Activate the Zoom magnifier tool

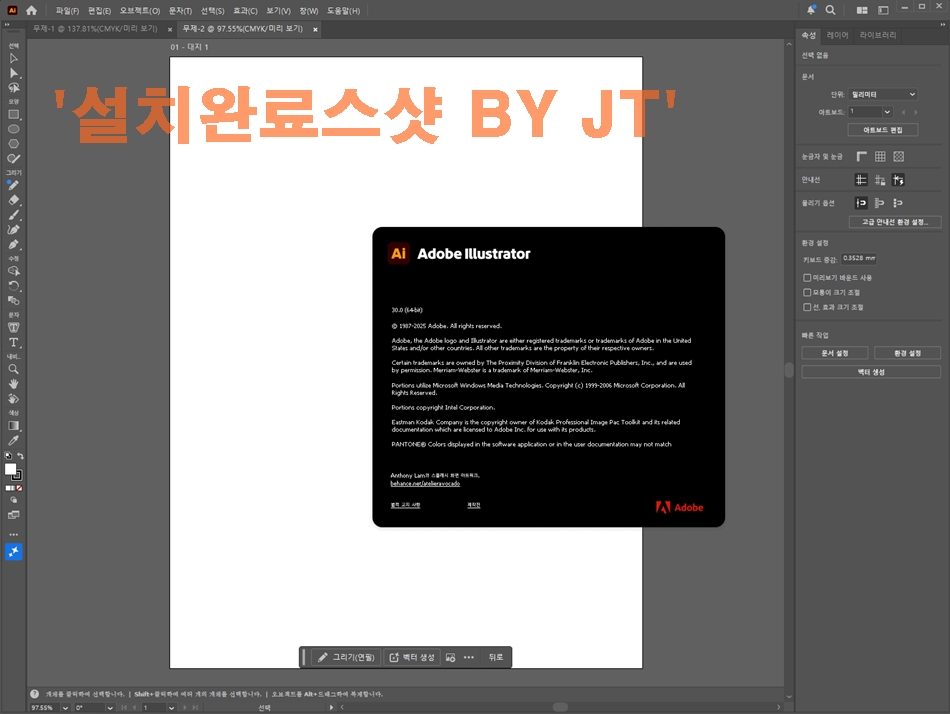point(14,369)
